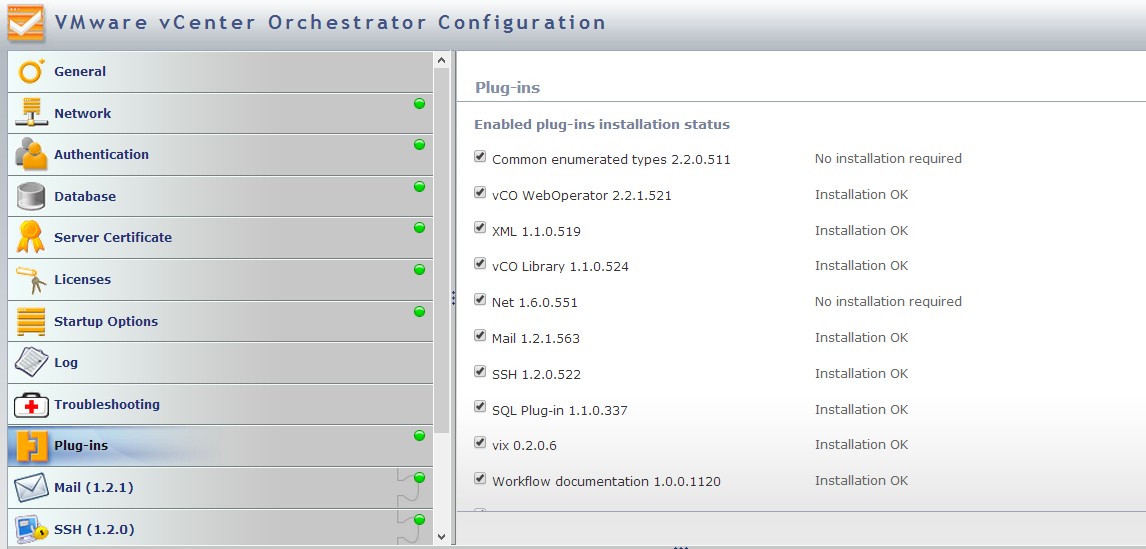Viewport: 1146px width, 549px height.
Task: Click the General sun icon in sidebar
Action: (x=31, y=72)
